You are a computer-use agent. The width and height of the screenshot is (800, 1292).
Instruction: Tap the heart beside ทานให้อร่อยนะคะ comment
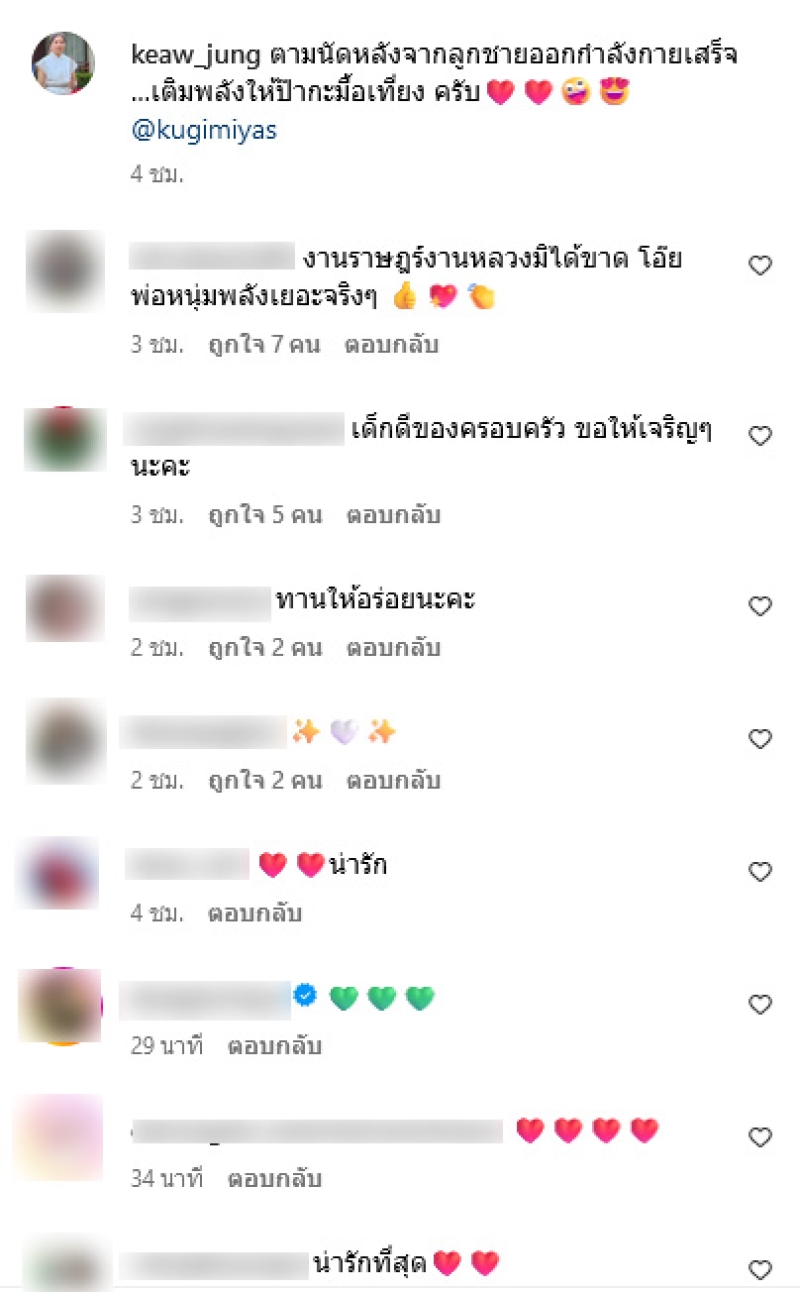(761, 606)
